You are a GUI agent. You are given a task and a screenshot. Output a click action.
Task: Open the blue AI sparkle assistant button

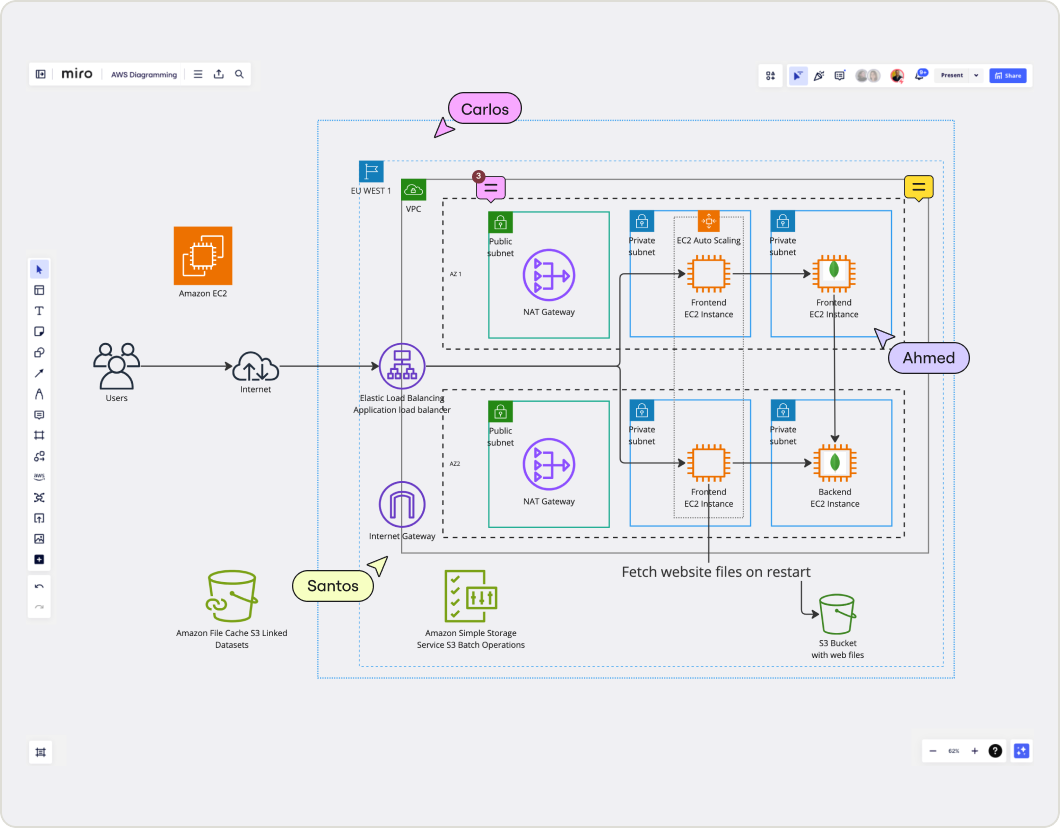[x=1021, y=751]
